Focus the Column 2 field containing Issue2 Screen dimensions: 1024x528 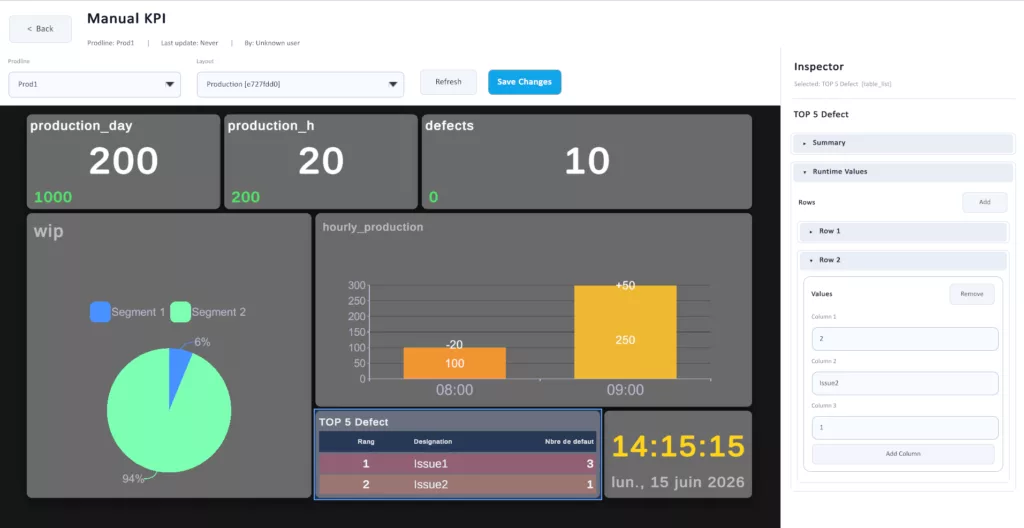point(904,384)
